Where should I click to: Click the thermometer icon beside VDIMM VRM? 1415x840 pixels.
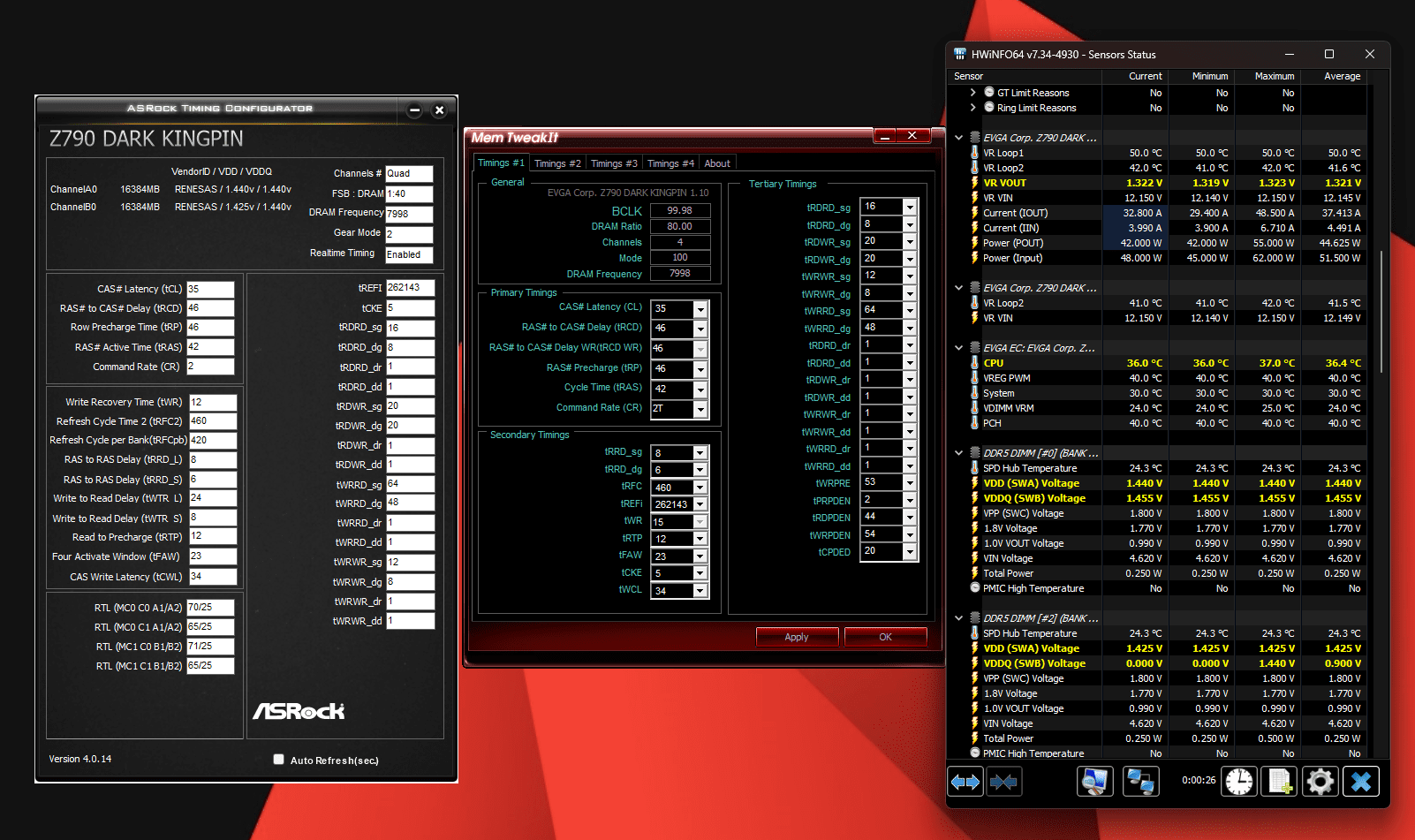point(975,408)
